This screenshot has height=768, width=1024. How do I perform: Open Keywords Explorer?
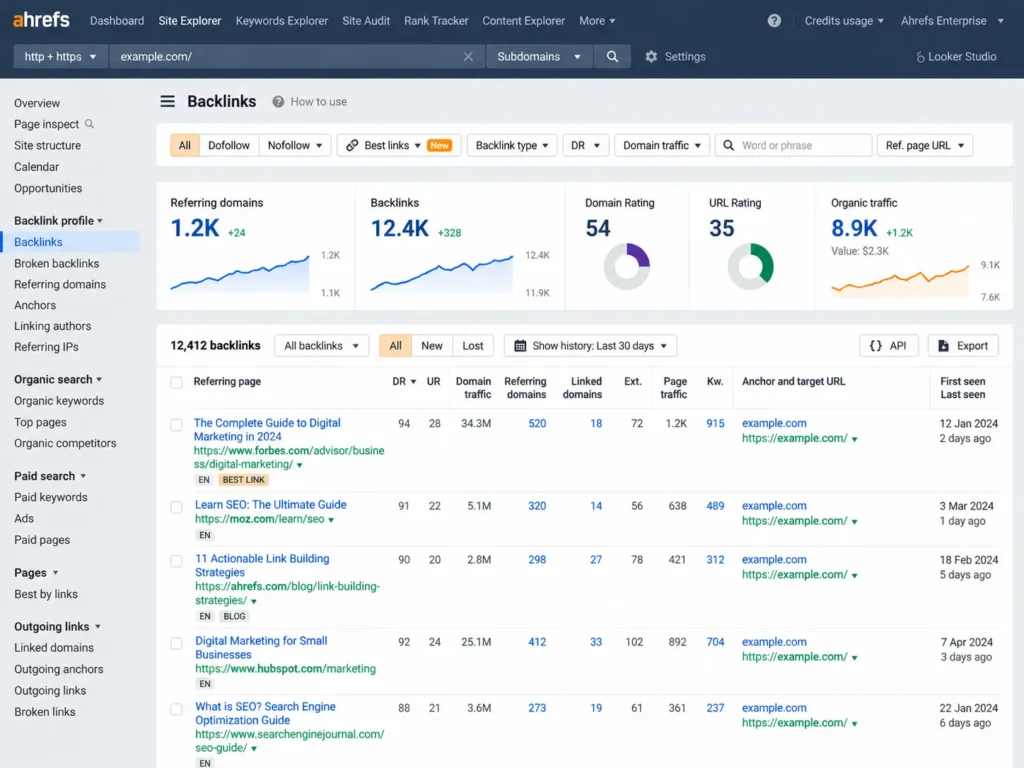[x=281, y=21]
